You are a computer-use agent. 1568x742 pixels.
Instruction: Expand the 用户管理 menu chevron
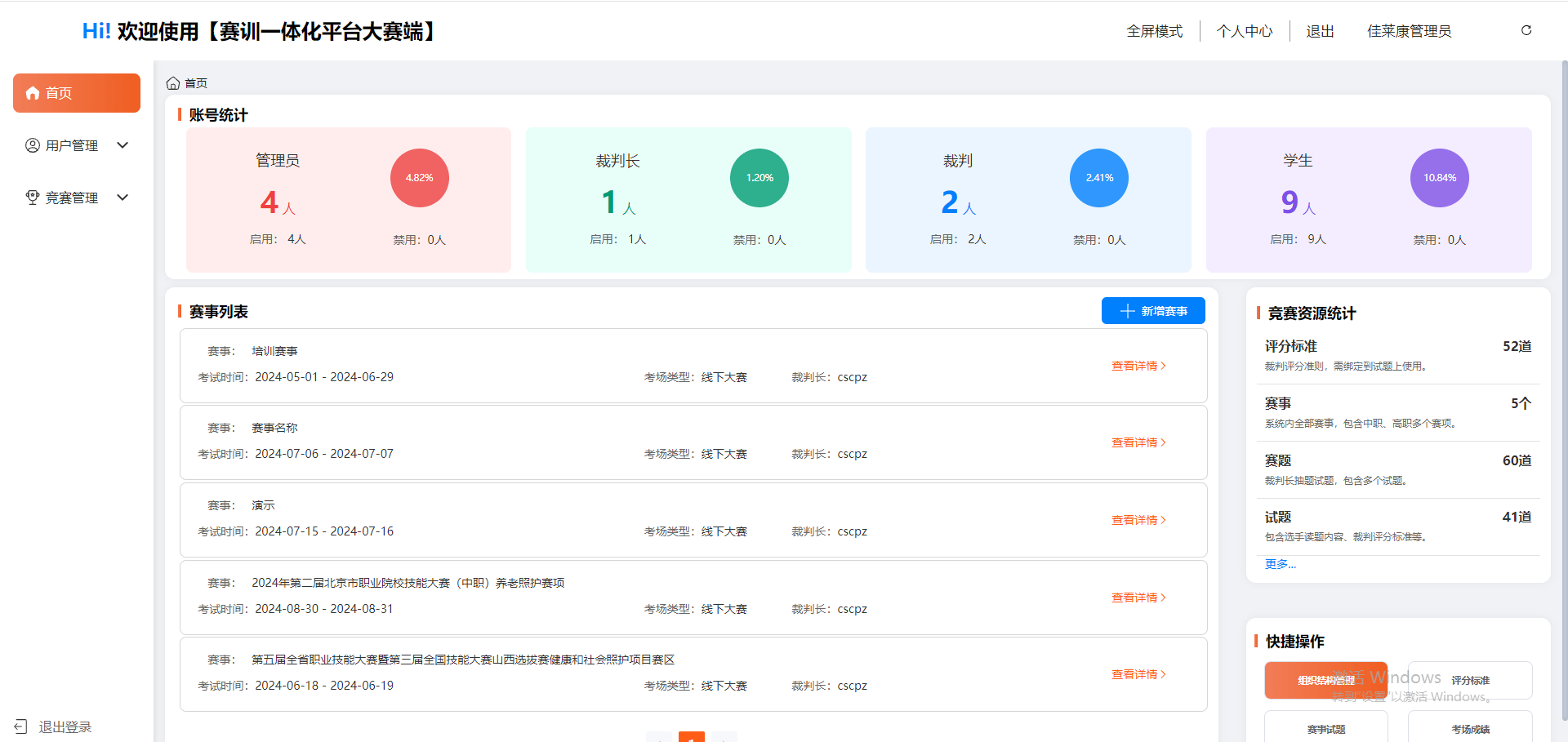click(122, 145)
